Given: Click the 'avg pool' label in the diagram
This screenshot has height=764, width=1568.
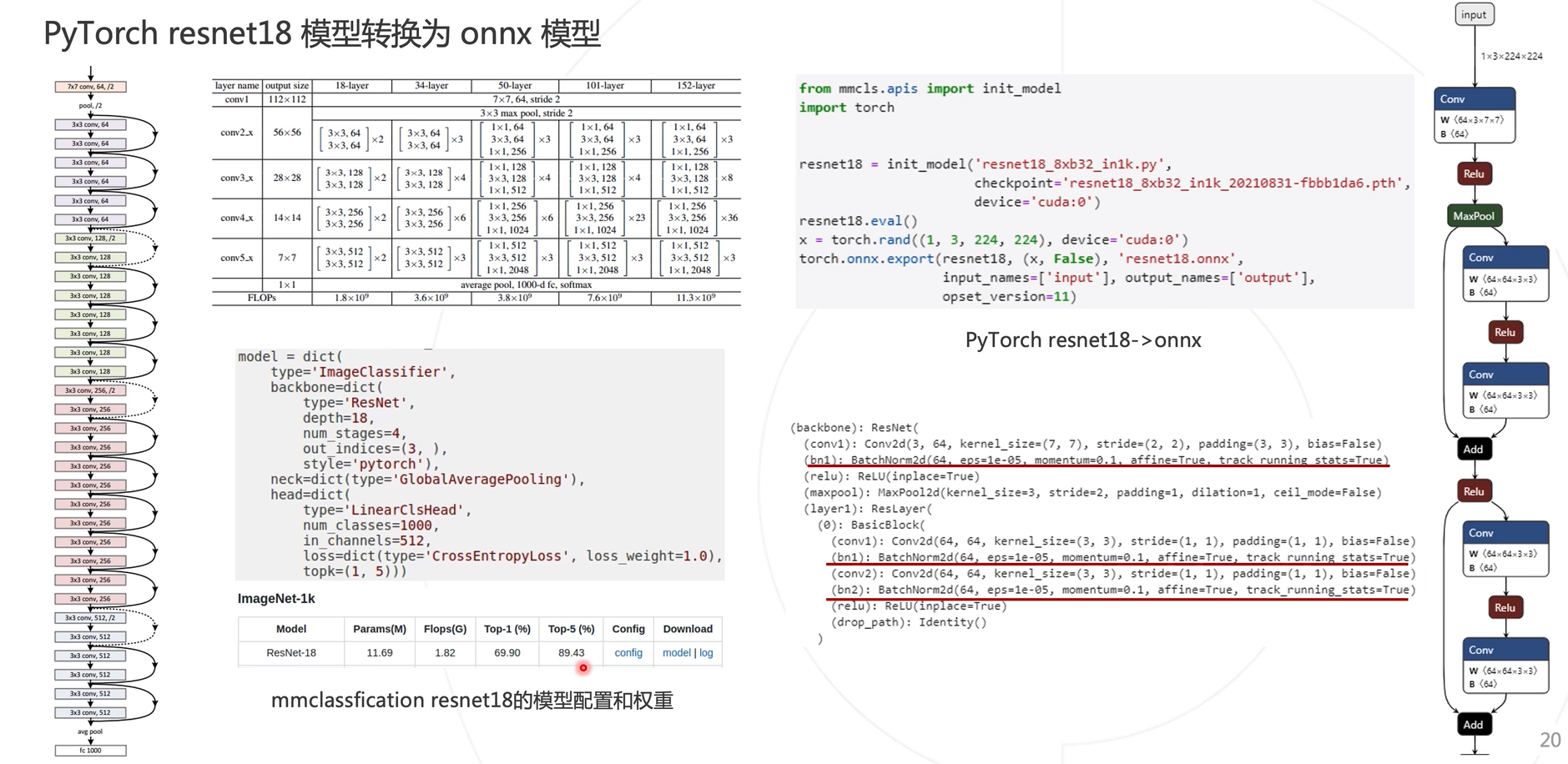Looking at the screenshot, I should [90, 731].
